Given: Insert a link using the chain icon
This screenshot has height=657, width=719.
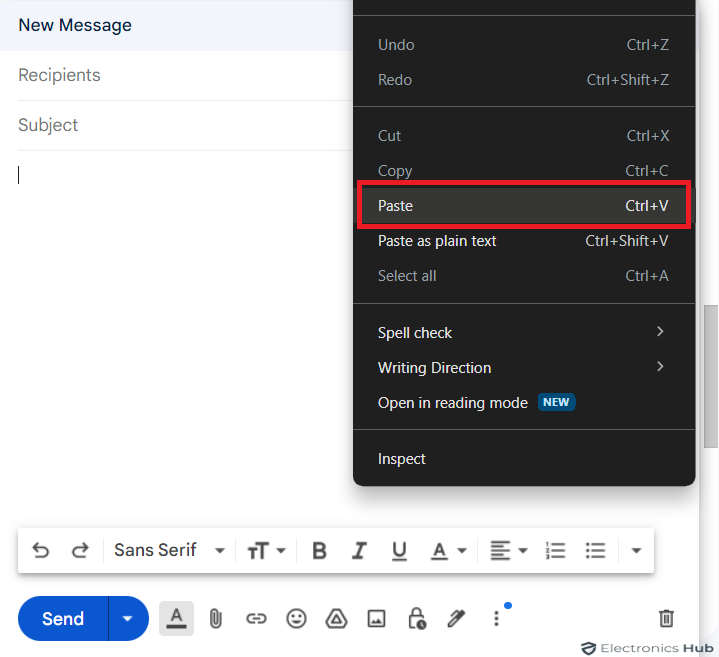Looking at the screenshot, I should tap(256, 618).
